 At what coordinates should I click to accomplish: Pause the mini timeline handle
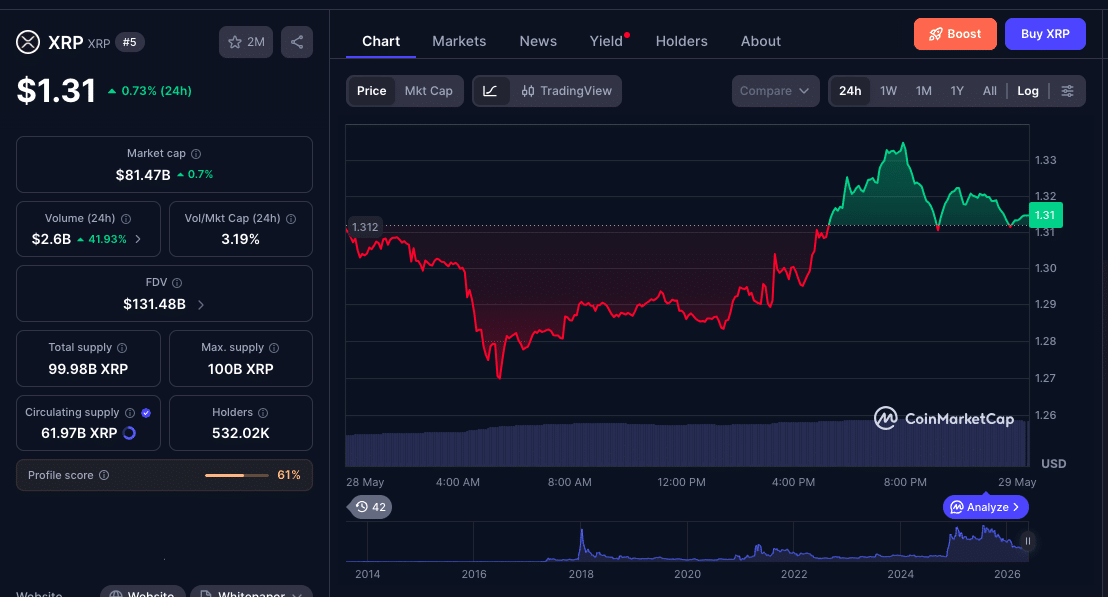[x=1027, y=541]
